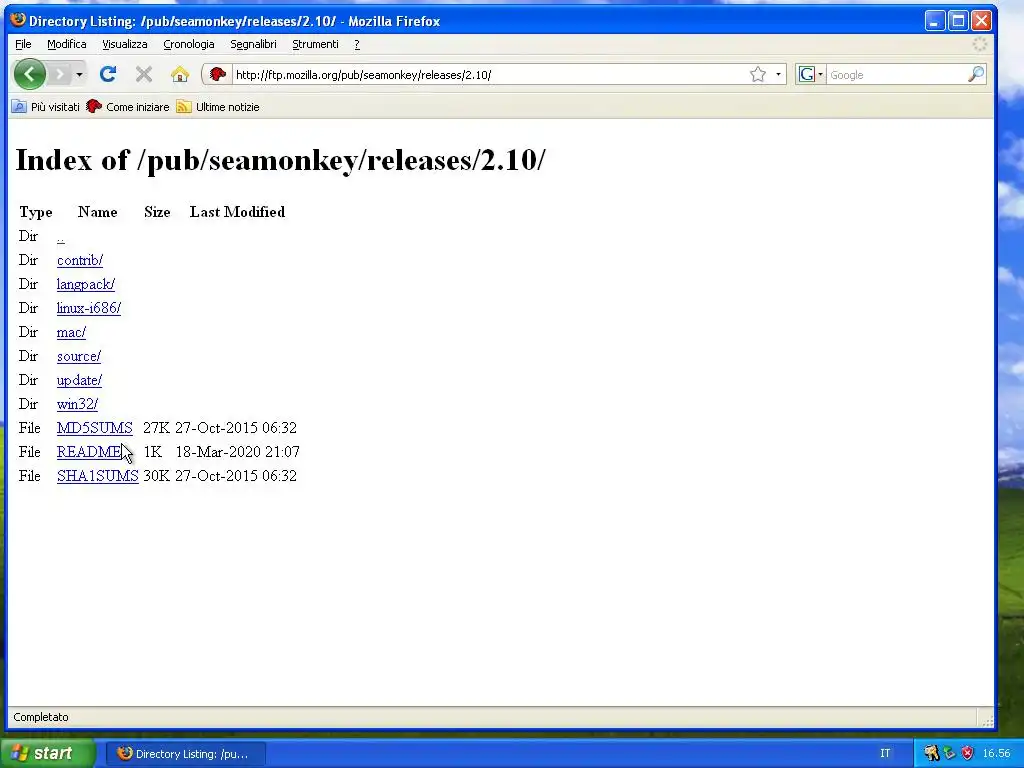This screenshot has height=768, width=1024.
Task: Click the Directory Listing taskbar button
Action: click(185, 753)
